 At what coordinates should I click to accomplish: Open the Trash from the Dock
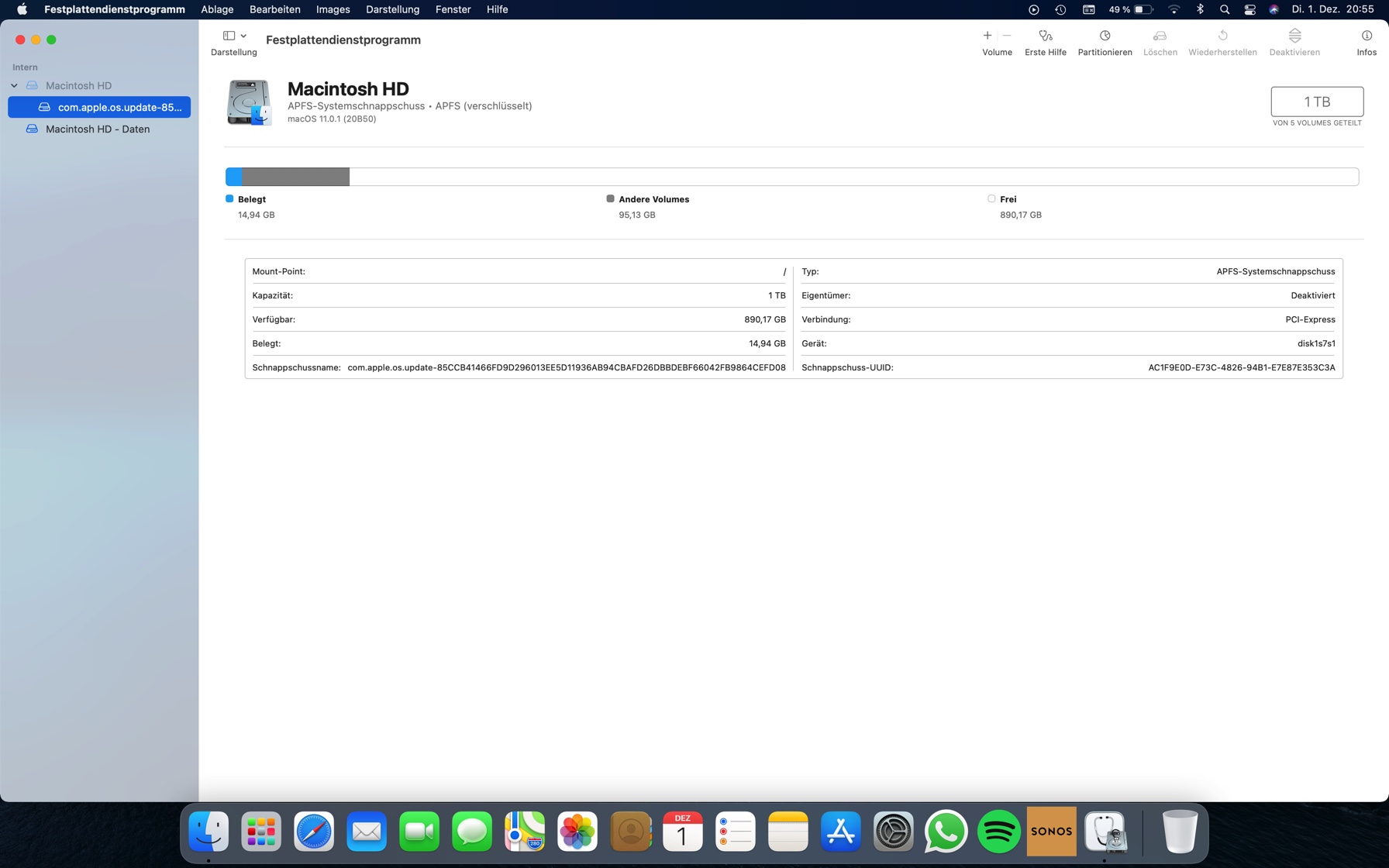tap(1180, 832)
